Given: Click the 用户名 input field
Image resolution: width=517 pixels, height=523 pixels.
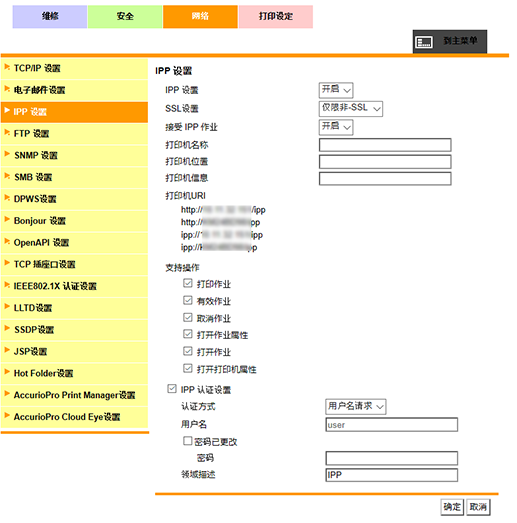Looking at the screenshot, I should [392, 425].
